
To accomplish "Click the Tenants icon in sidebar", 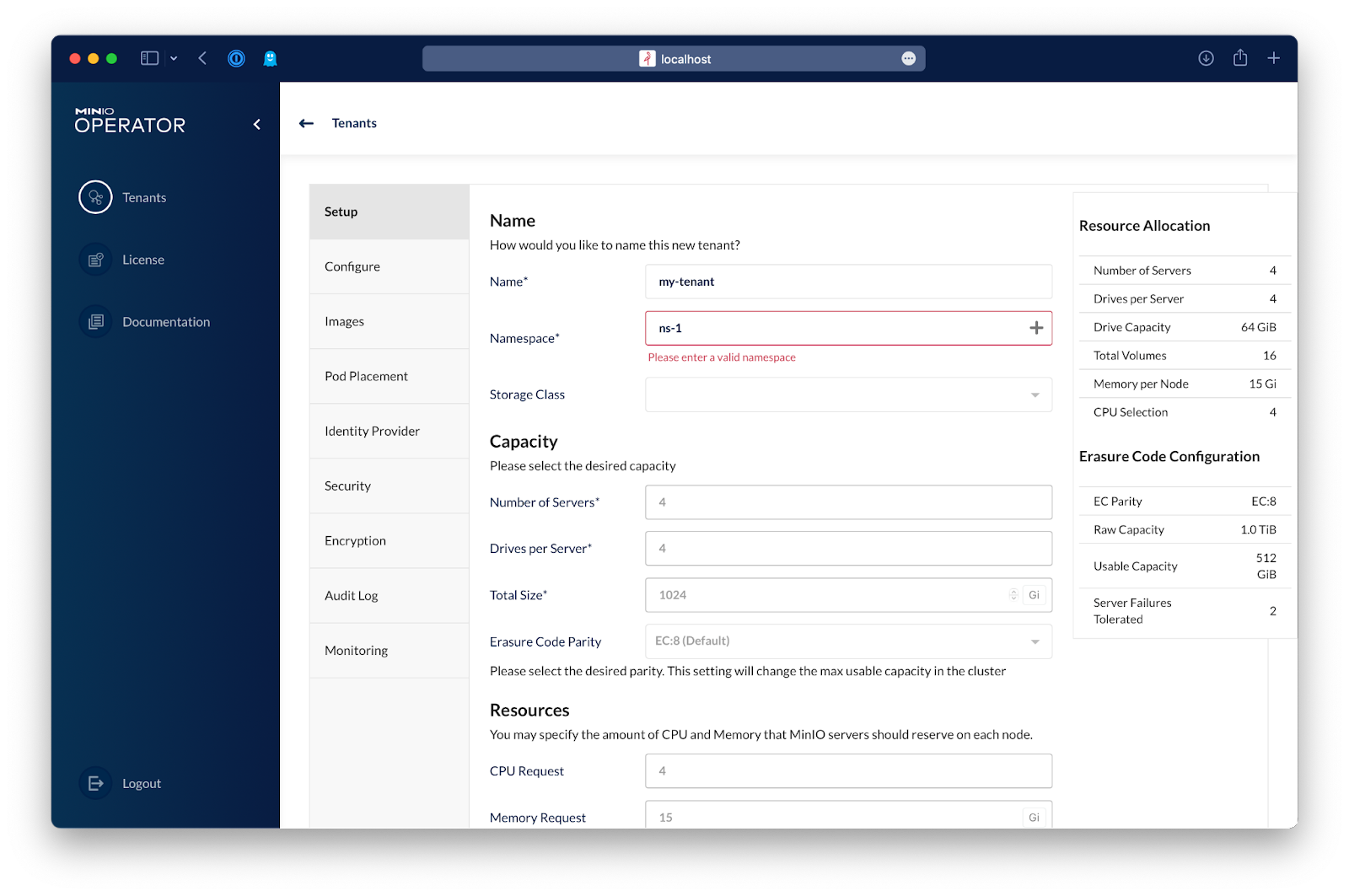I will 95,197.
